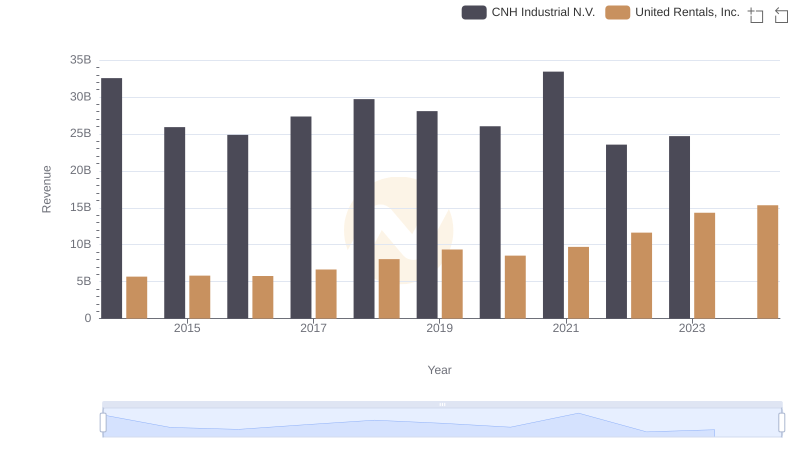The image size is (800, 461).
Task: Click the y-axis label 30B
Action: coord(81,97)
